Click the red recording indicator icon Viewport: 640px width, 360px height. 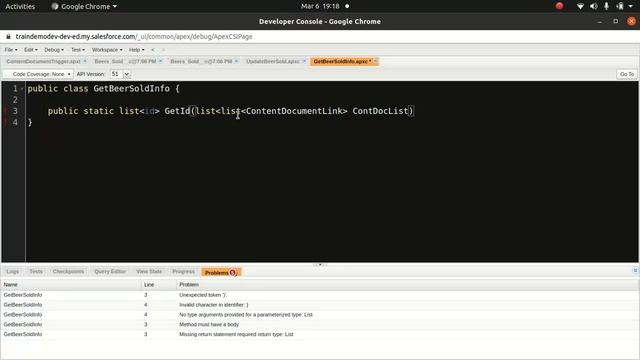point(560,6)
